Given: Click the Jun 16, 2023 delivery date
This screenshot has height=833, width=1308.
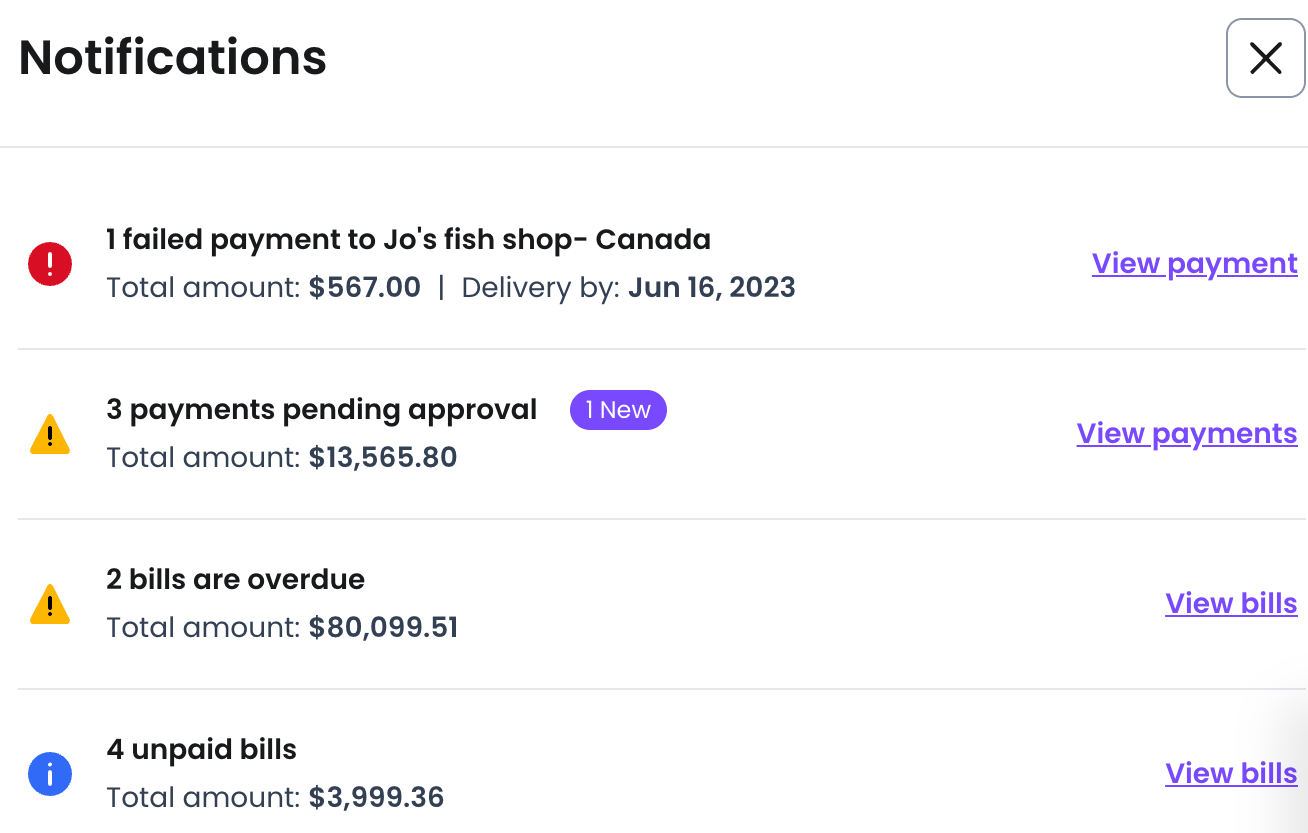Looking at the screenshot, I should (712, 288).
